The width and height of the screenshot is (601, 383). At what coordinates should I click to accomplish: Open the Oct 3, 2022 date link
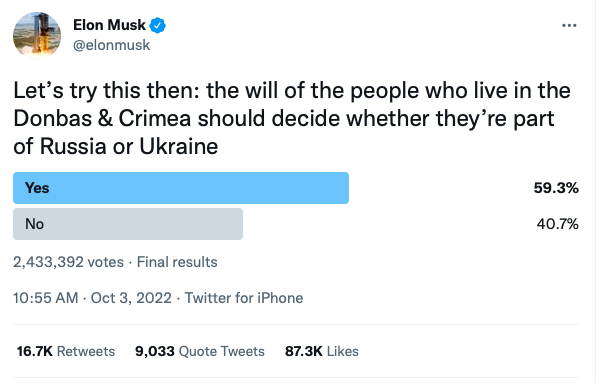131,298
